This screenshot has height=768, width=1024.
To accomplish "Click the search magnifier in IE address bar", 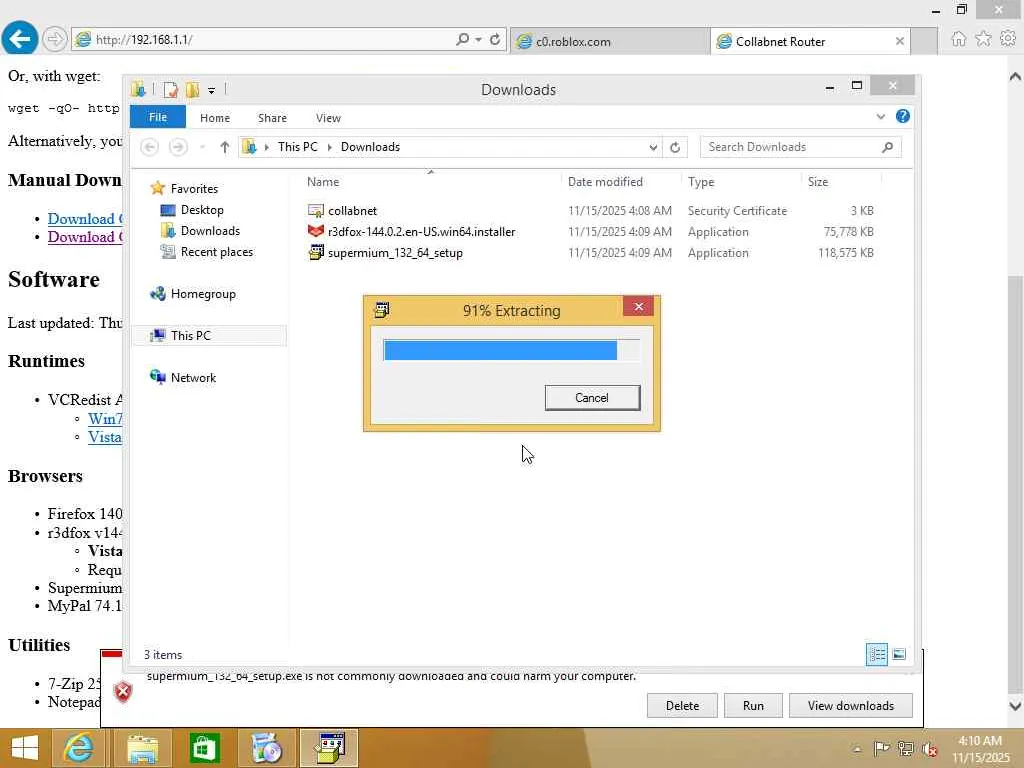I will click(x=462, y=40).
